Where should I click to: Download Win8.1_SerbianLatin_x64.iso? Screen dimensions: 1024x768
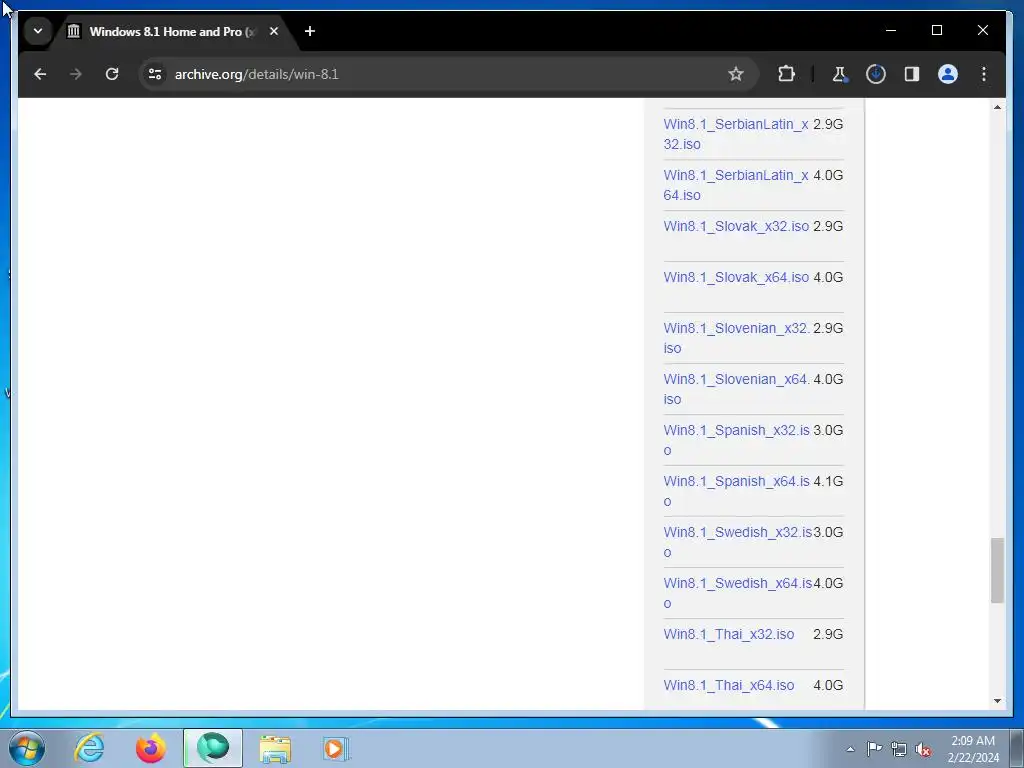(735, 185)
